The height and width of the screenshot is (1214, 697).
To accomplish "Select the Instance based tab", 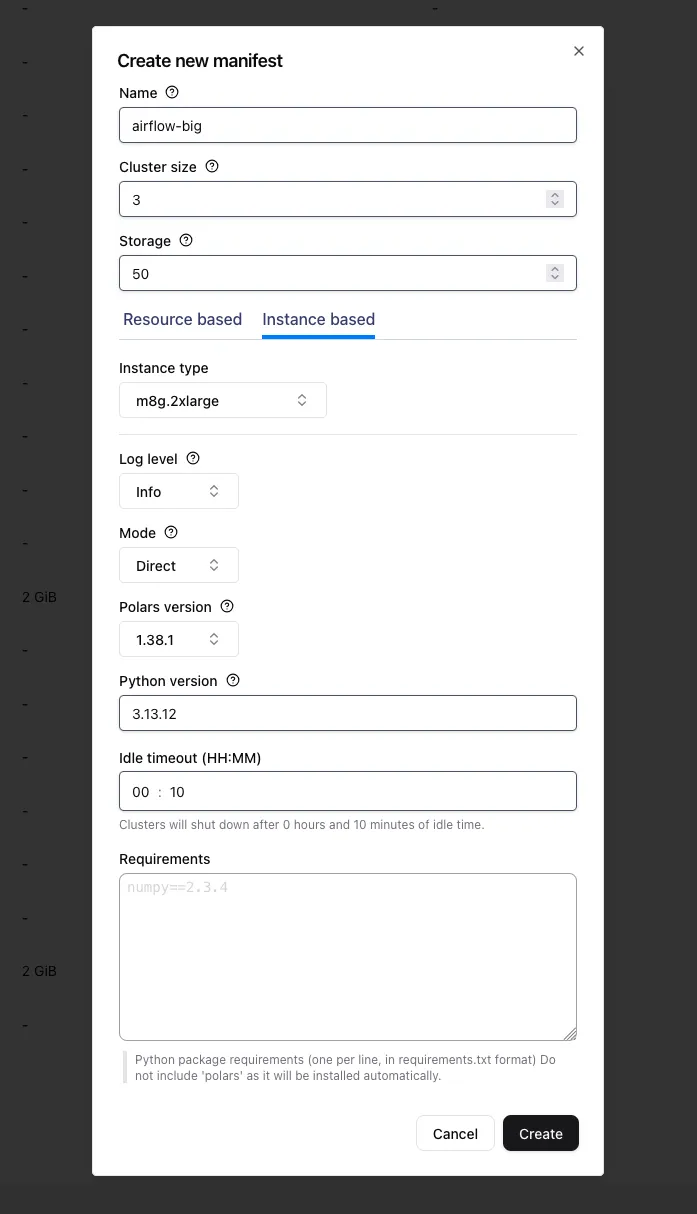I will pos(318,320).
